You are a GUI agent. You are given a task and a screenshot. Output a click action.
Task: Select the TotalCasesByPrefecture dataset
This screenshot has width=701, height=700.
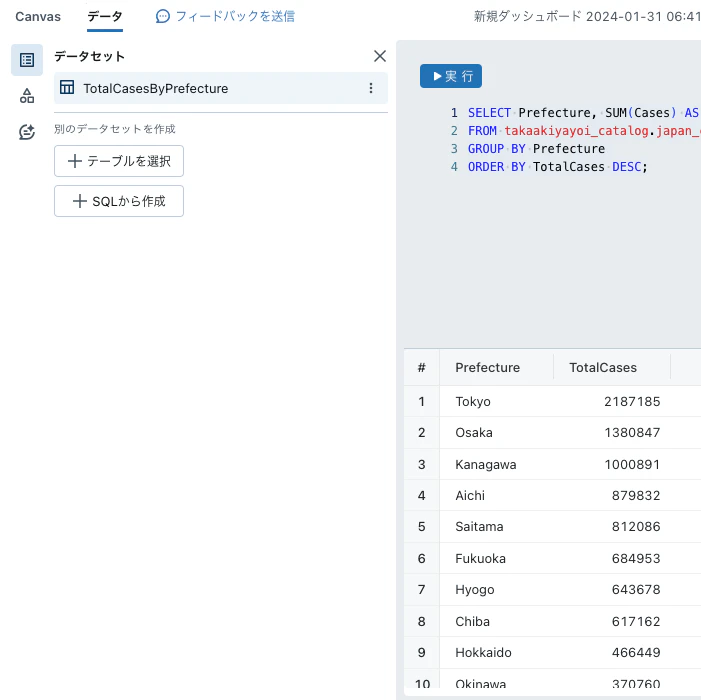click(x=221, y=88)
